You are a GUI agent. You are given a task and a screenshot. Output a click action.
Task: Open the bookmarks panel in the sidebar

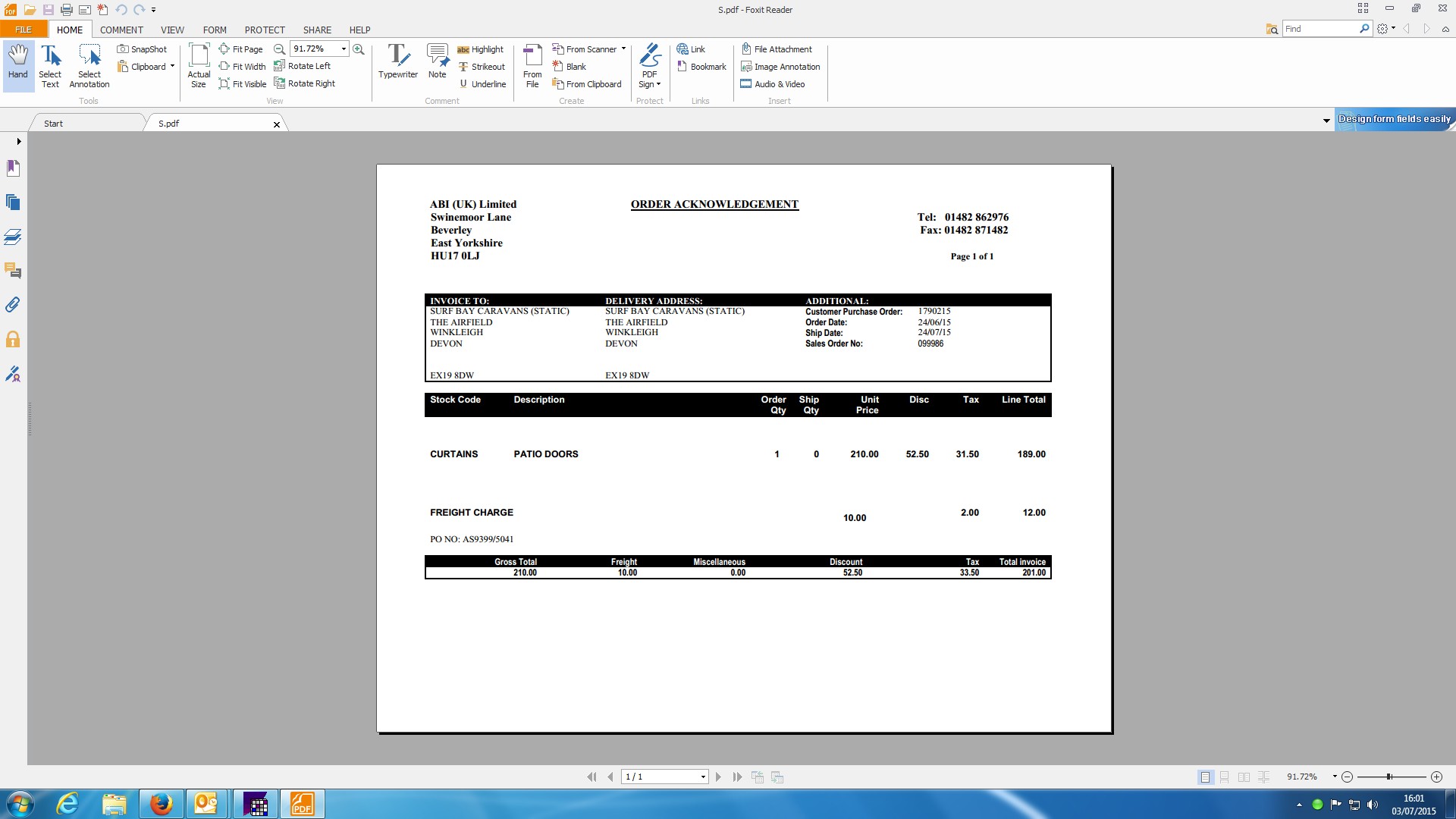click(x=13, y=168)
